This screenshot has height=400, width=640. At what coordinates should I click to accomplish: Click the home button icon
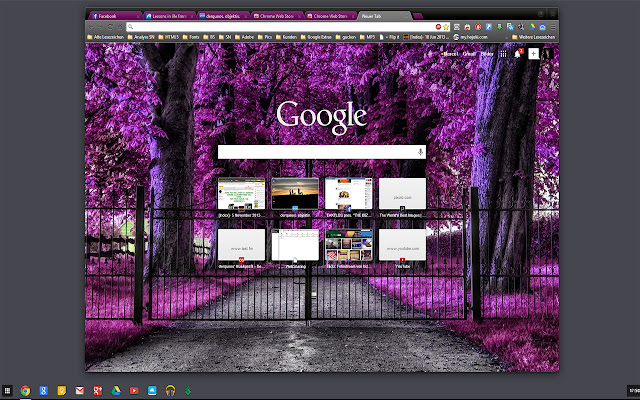120,27
